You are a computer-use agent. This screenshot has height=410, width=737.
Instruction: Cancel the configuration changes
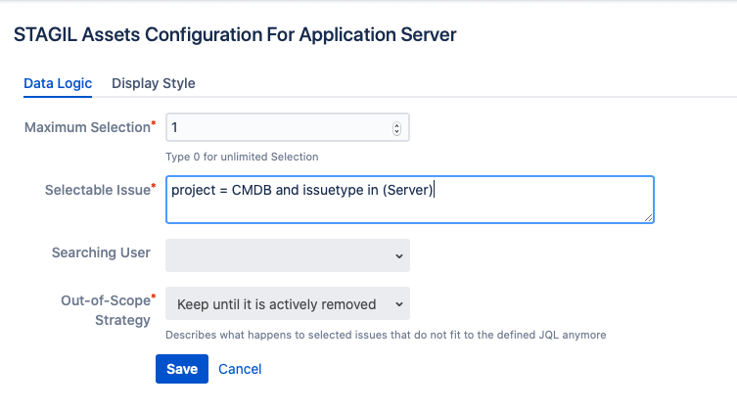point(240,369)
